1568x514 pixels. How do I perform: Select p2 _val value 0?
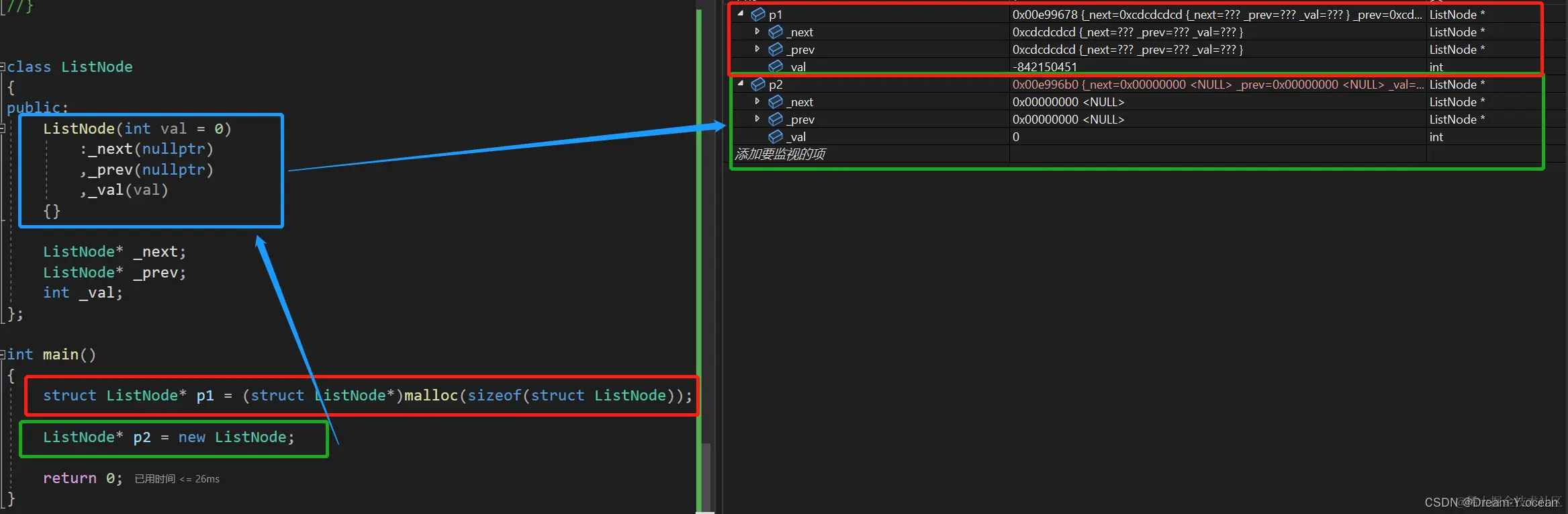1016,136
